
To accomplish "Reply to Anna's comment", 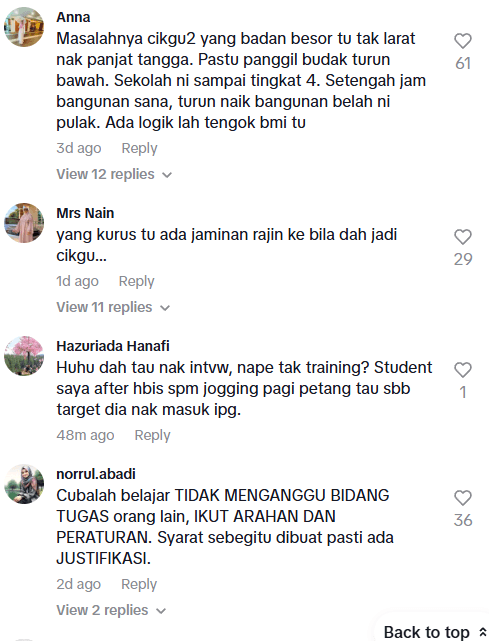I will (139, 148).
